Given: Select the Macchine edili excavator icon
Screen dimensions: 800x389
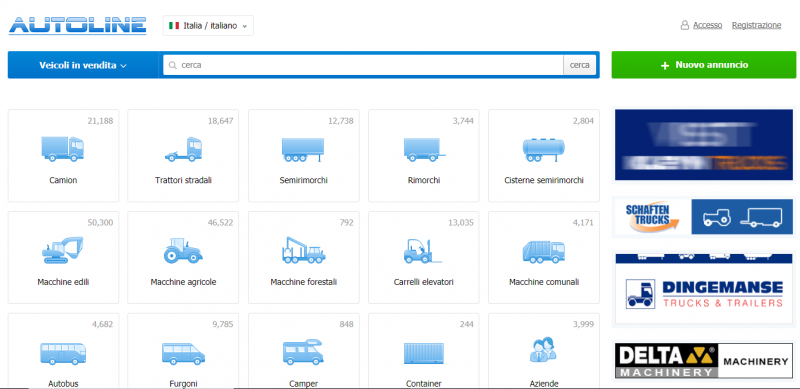Looking at the screenshot, I should click(63, 250).
